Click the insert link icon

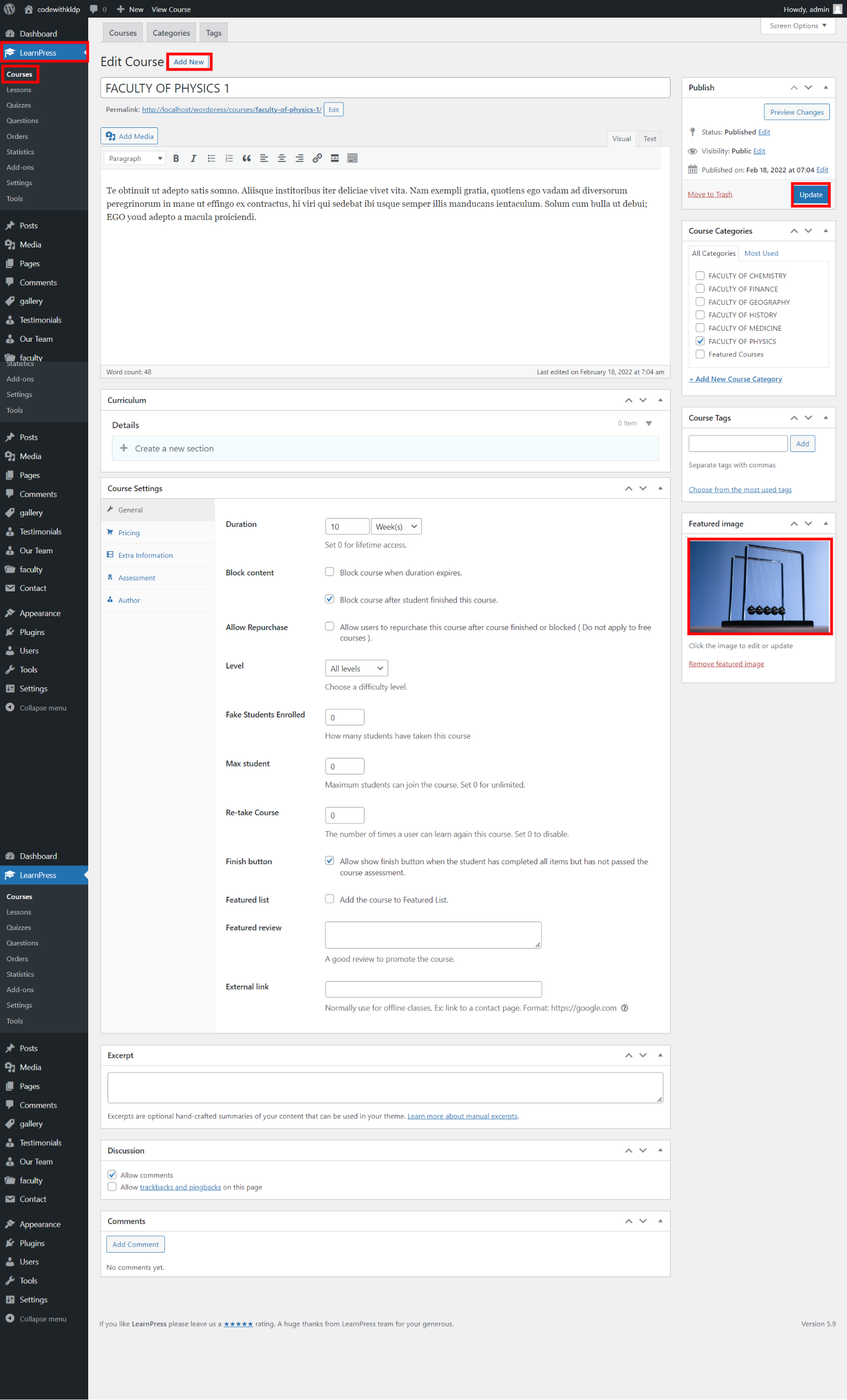click(x=317, y=159)
